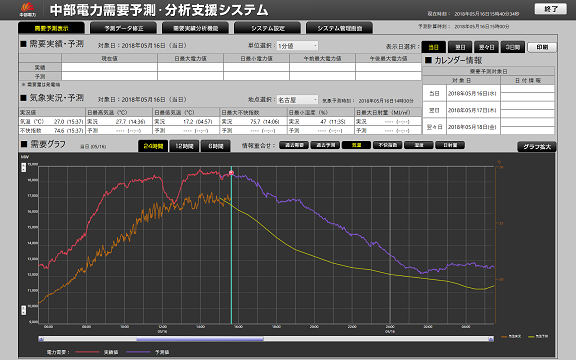Screen dimensions: 576x360
Task: Open the 需要実績分析機能 tab
Action: tap(195, 28)
